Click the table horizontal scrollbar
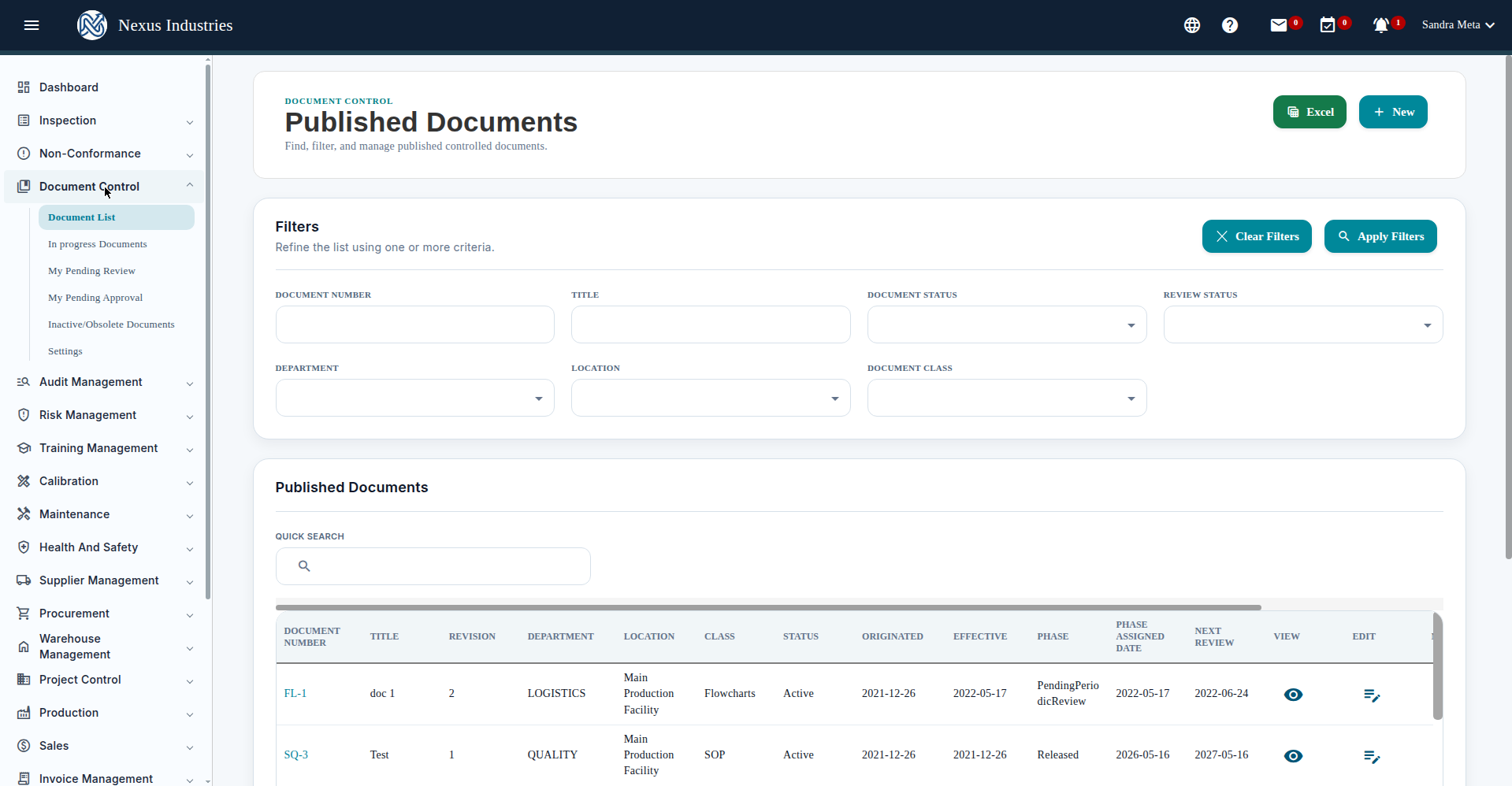The image size is (1512, 786). [768, 607]
